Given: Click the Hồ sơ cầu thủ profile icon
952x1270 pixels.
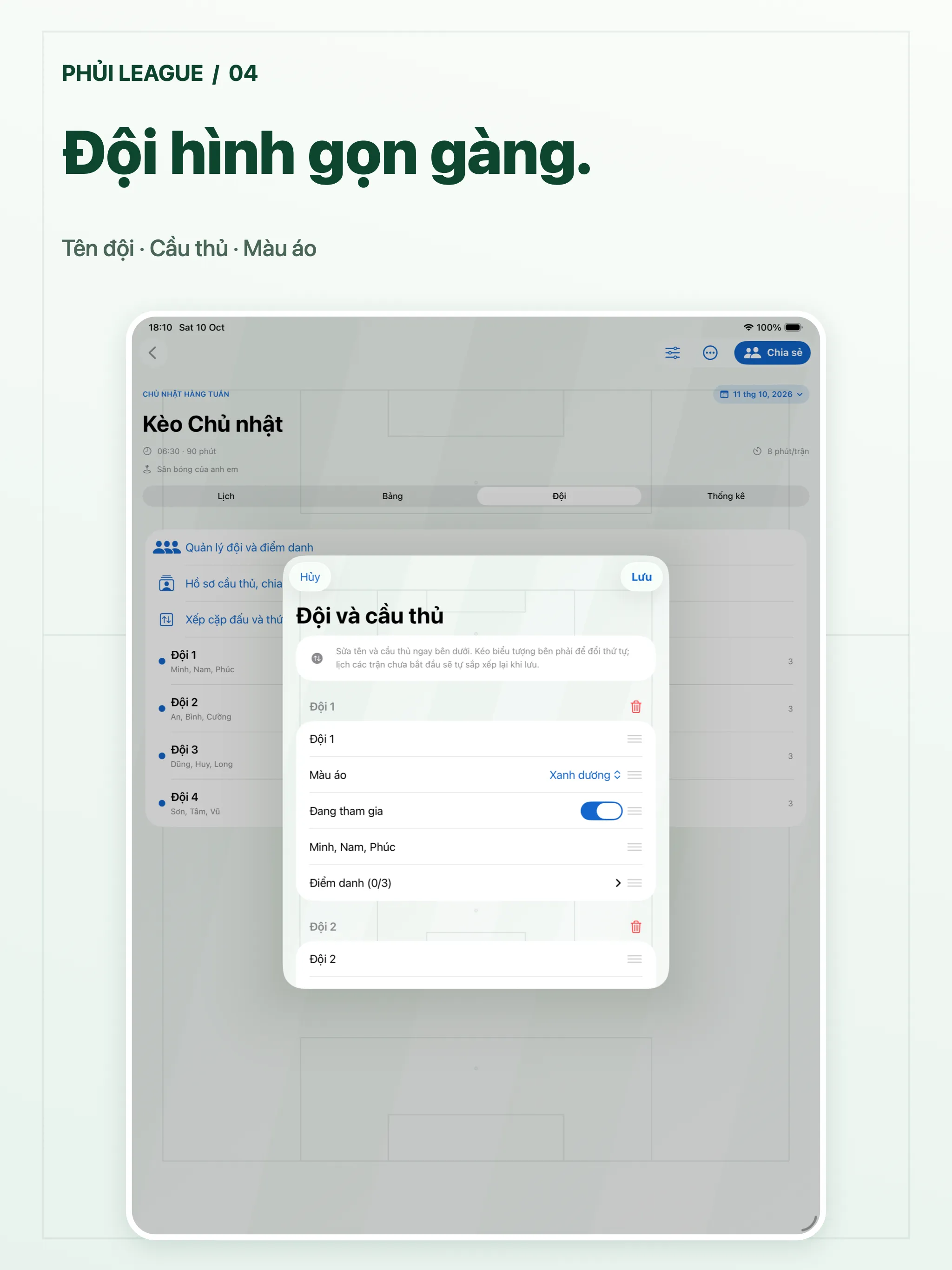Looking at the screenshot, I should (166, 583).
